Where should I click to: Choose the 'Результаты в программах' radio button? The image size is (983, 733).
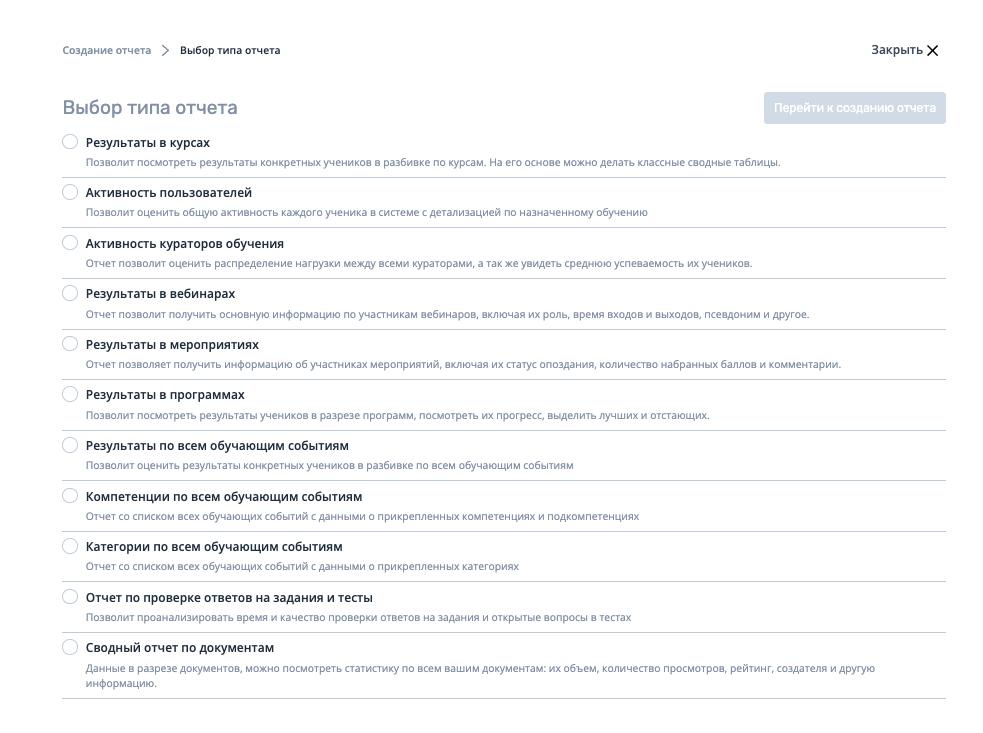(x=70, y=394)
